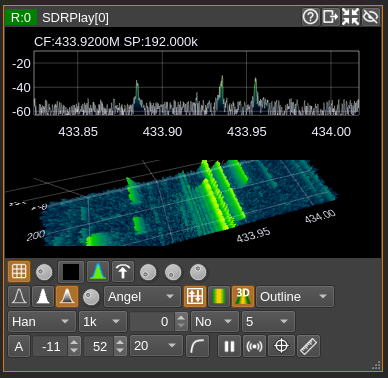Click the grid intensity dial knob

coord(44,272)
